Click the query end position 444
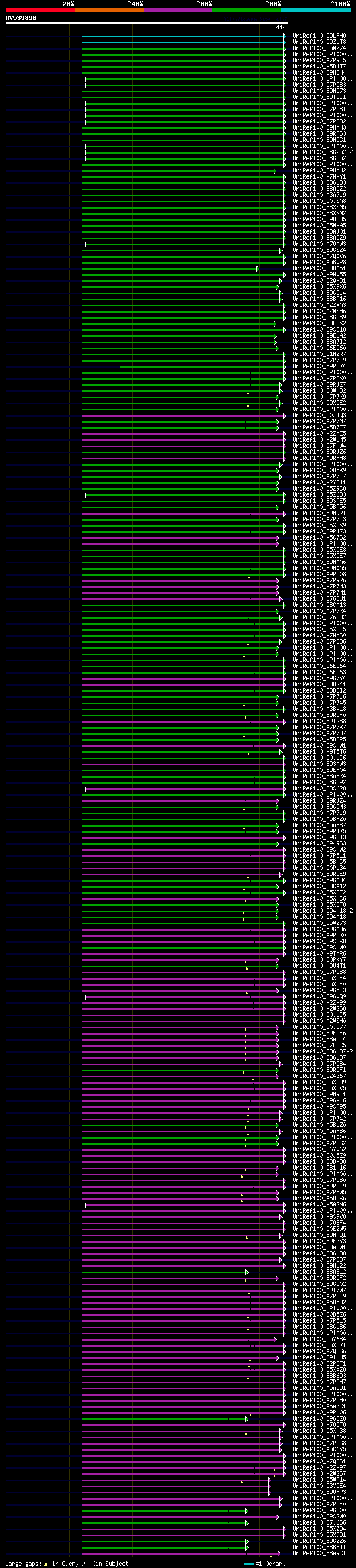This screenshot has width=356, height=1568. pos(280,27)
